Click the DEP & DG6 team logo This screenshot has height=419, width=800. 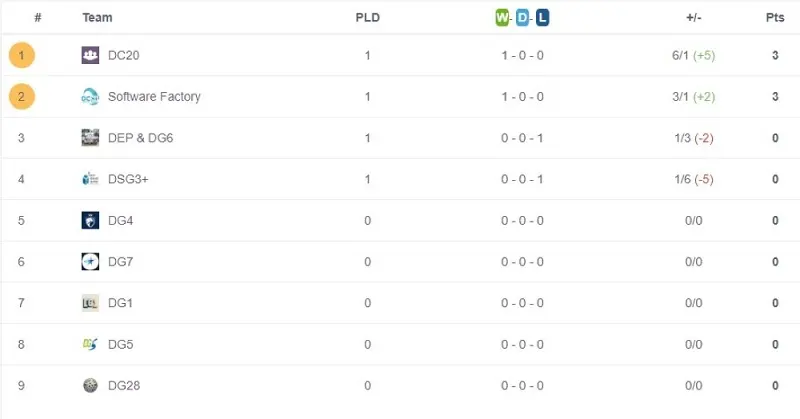[90, 138]
